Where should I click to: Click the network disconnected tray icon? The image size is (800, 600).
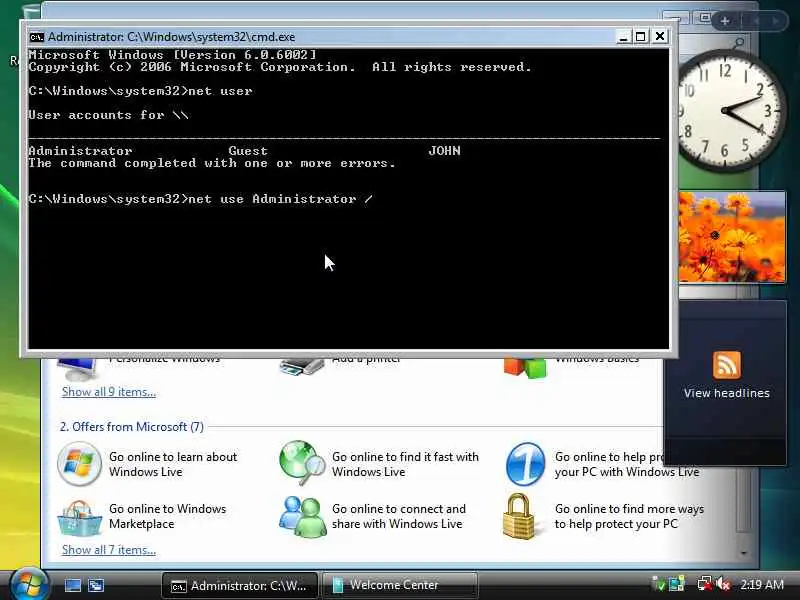click(x=705, y=584)
